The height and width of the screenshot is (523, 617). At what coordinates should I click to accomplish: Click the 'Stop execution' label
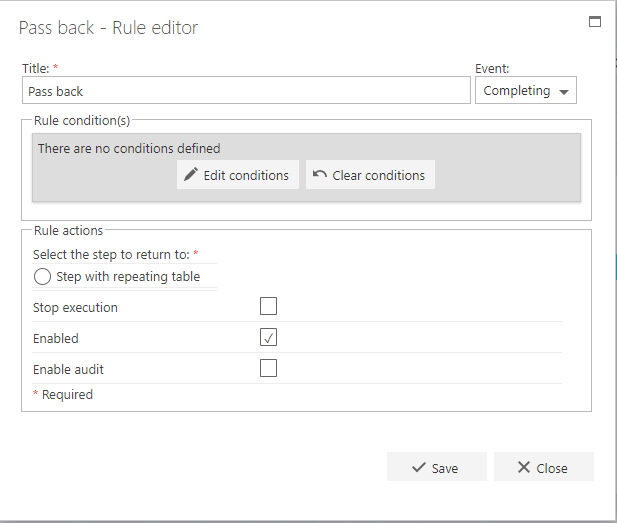(x=75, y=307)
